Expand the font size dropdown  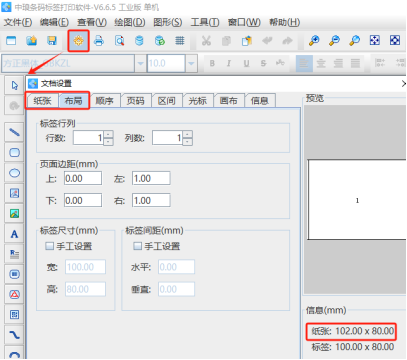coord(191,63)
